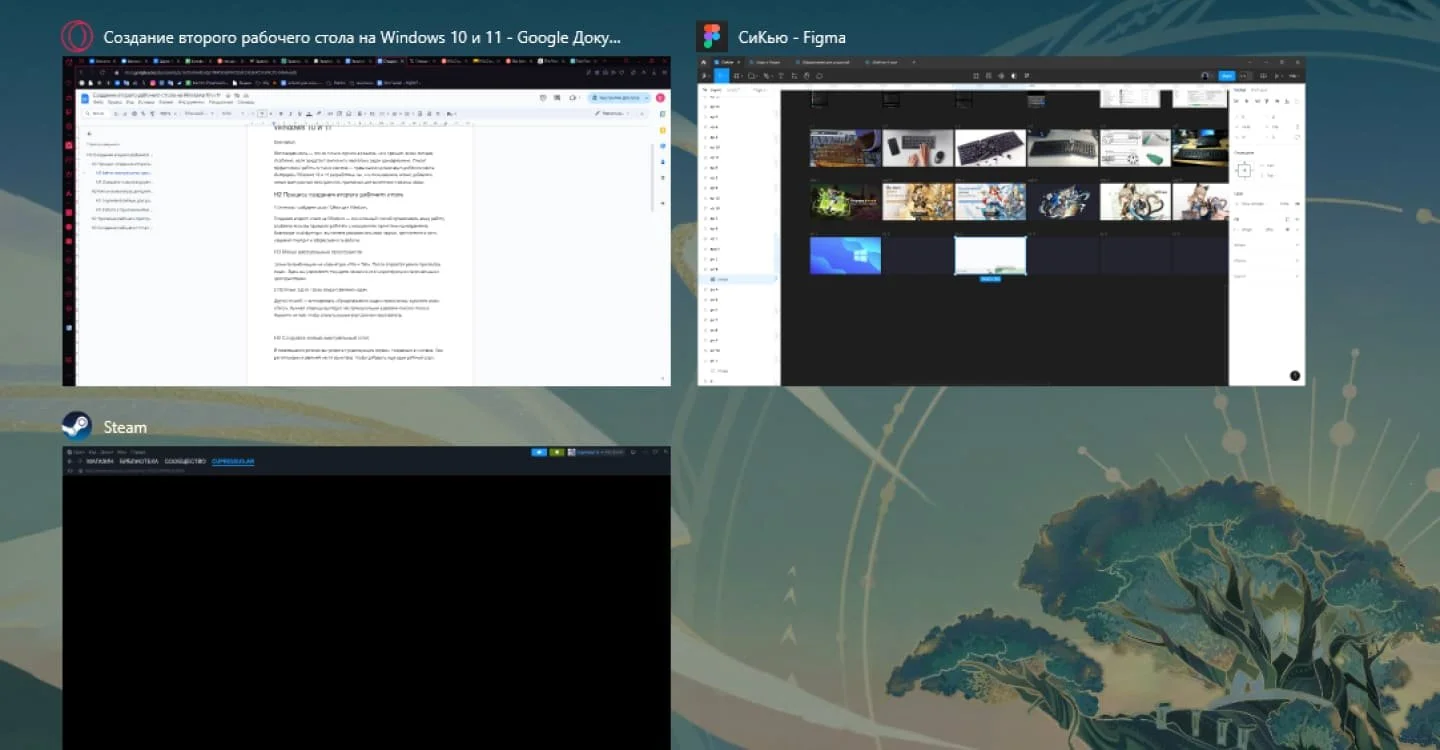Select the green diagram image in Figma canvas

point(1135,147)
